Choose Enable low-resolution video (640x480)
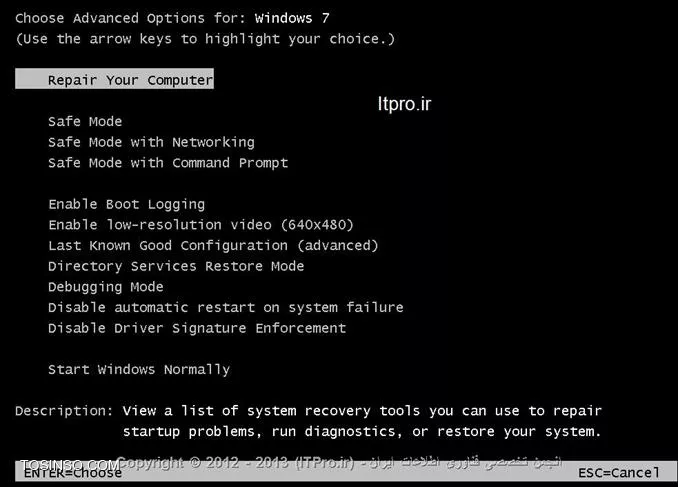The image size is (678, 487). (201, 225)
